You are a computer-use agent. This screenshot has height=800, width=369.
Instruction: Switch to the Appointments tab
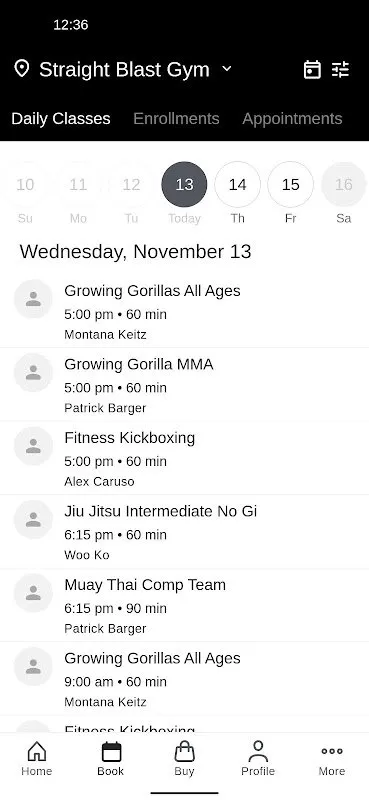tap(292, 118)
